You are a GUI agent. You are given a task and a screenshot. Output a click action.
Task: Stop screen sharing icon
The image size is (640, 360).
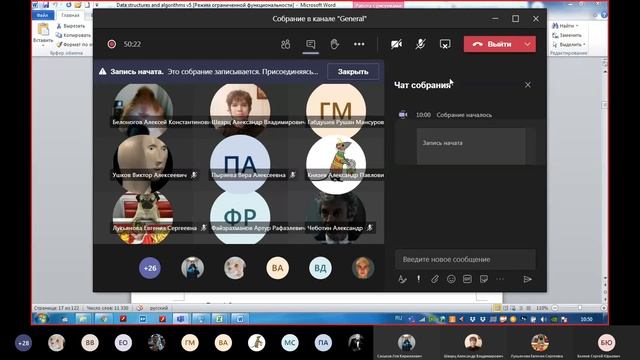pyautogui.click(x=445, y=44)
